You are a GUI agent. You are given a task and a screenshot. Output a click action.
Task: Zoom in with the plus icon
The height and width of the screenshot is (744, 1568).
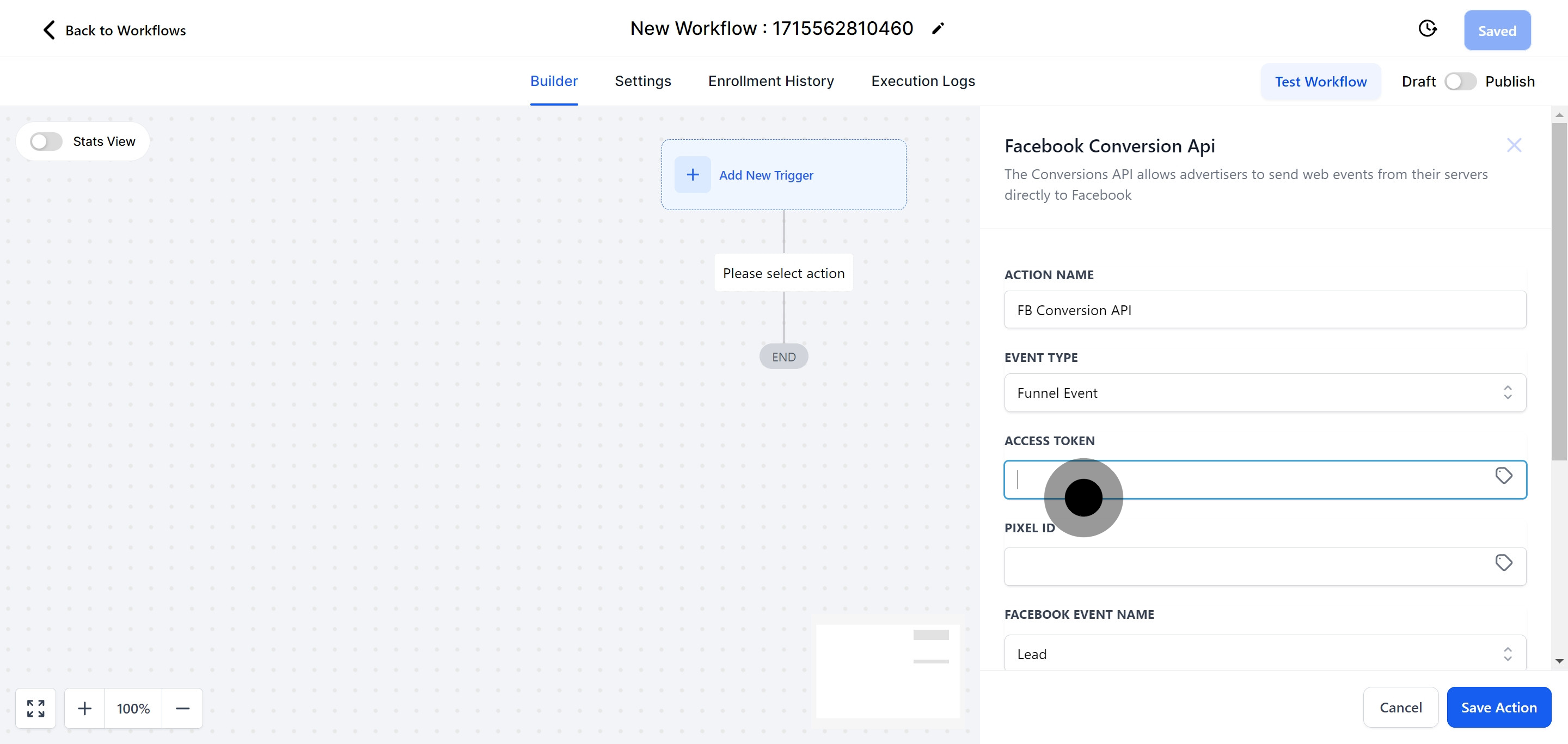coord(84,708)
